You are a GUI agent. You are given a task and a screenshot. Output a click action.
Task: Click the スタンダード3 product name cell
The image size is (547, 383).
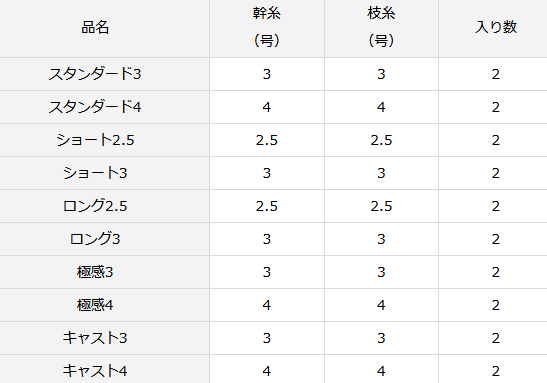click(x=95, y=74)
